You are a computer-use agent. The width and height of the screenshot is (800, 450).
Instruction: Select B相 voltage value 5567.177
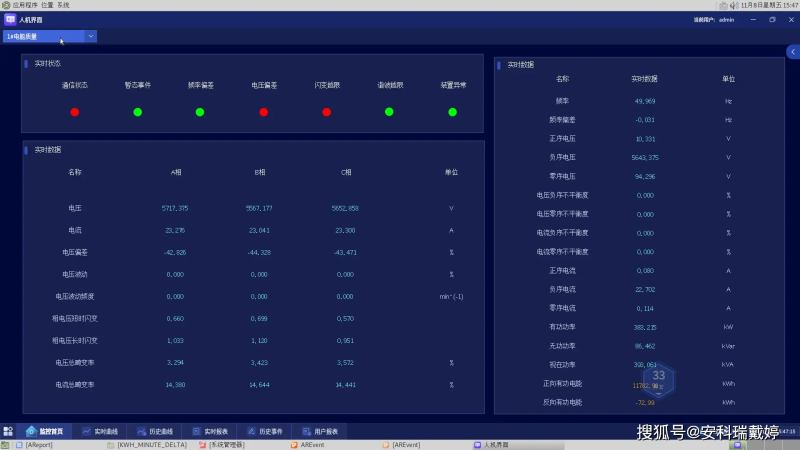click(259, 208)
